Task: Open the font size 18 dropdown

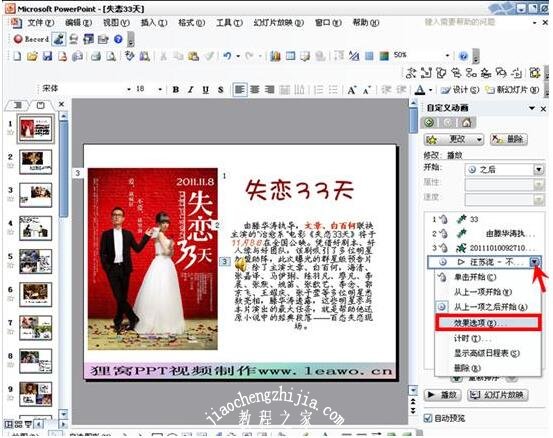Action: point(160,89)
